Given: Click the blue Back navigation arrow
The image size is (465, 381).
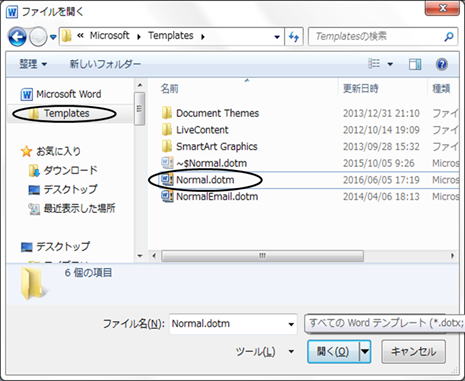Looking at the screenshot, I should coord(17,37).
